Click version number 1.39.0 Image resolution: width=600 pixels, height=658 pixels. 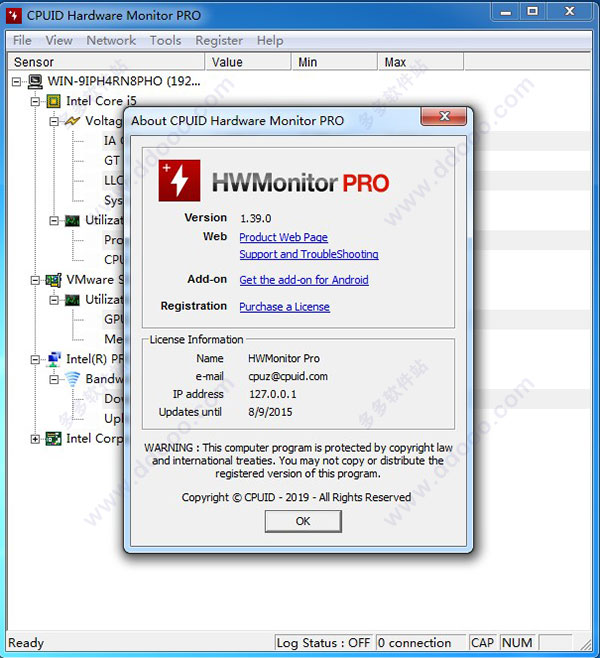[x=256, y=219]
